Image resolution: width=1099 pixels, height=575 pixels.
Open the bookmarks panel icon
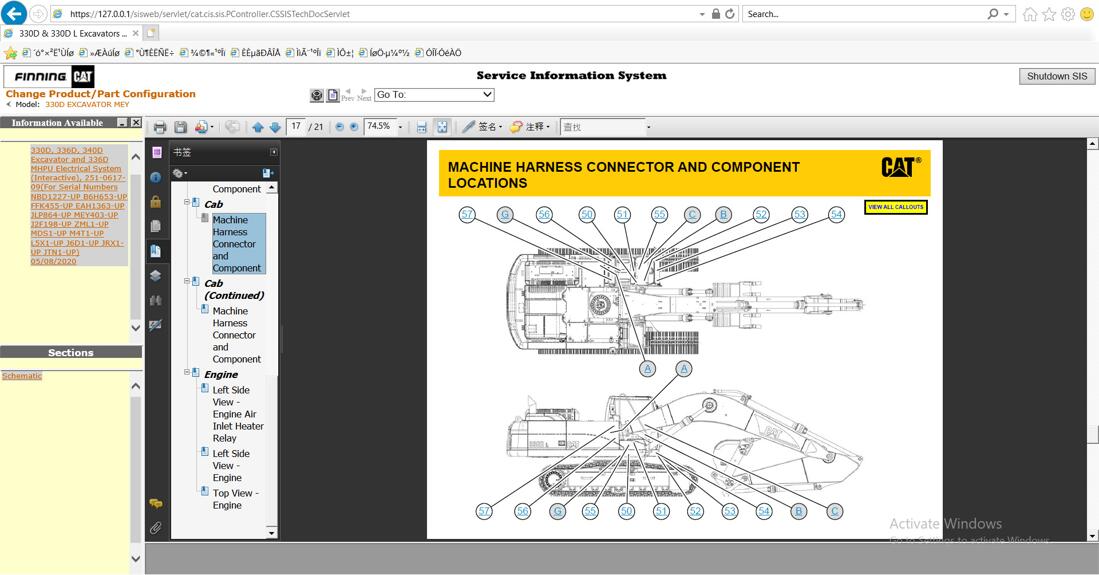[156, 251]
